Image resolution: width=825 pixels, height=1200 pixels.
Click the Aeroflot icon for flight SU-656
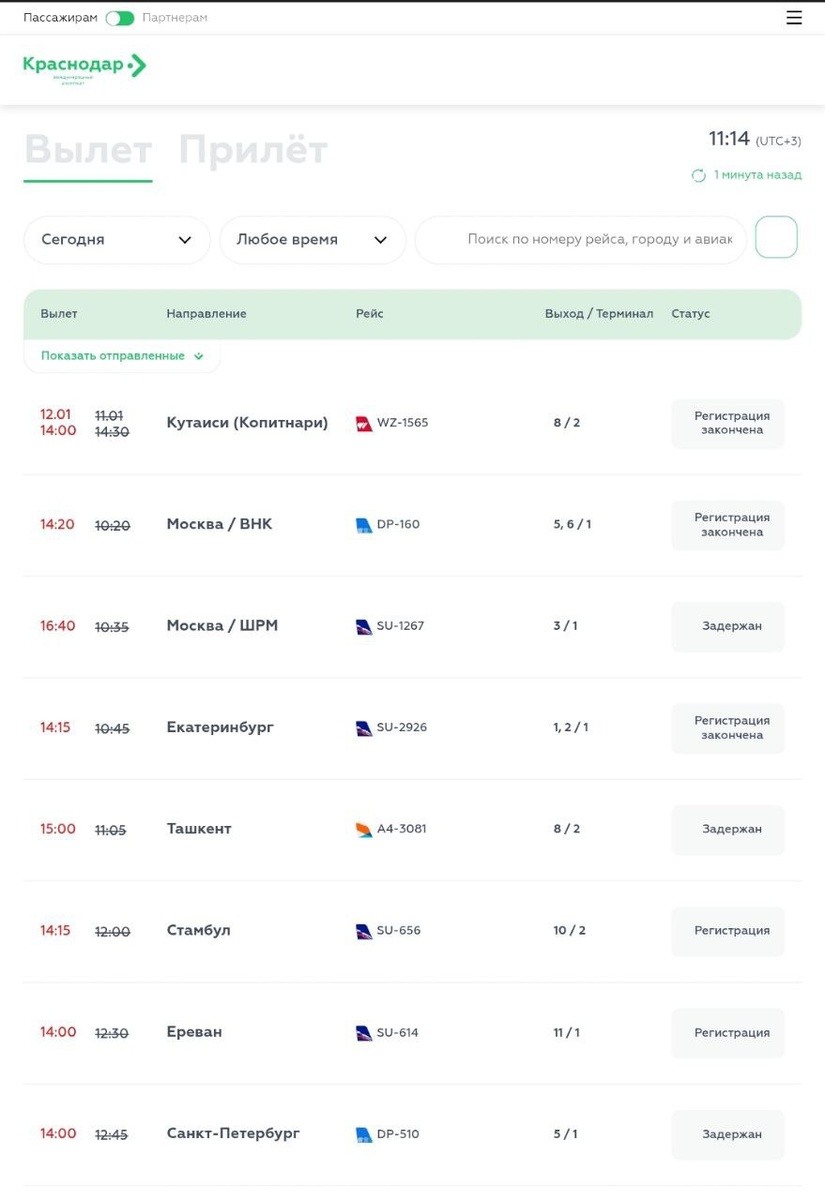pos(364,931)
